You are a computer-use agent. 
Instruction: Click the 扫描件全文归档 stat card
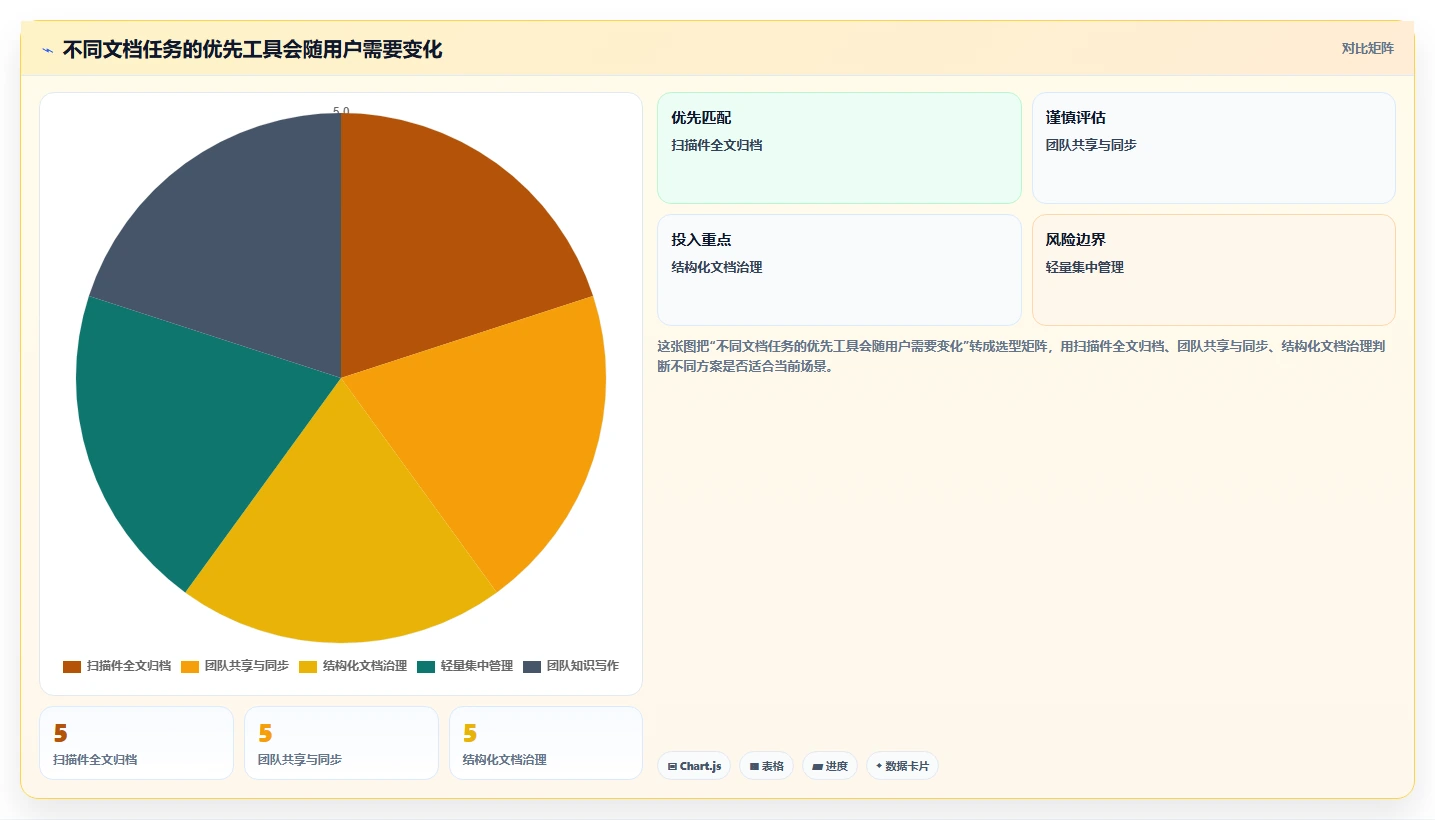click(x=136, y=743)
